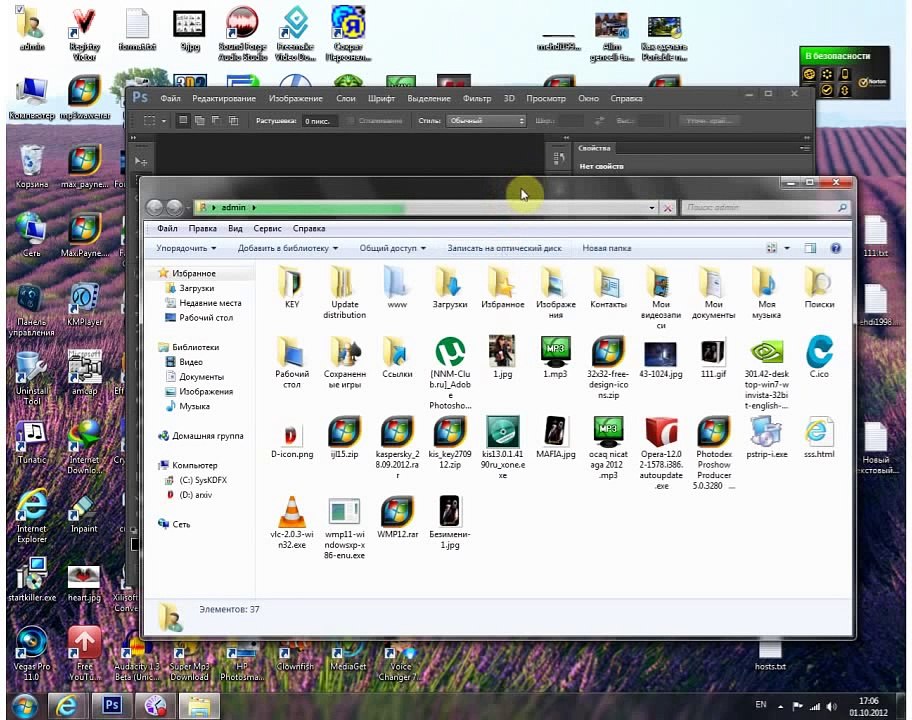Open Общий доступ dropdown

392,248
